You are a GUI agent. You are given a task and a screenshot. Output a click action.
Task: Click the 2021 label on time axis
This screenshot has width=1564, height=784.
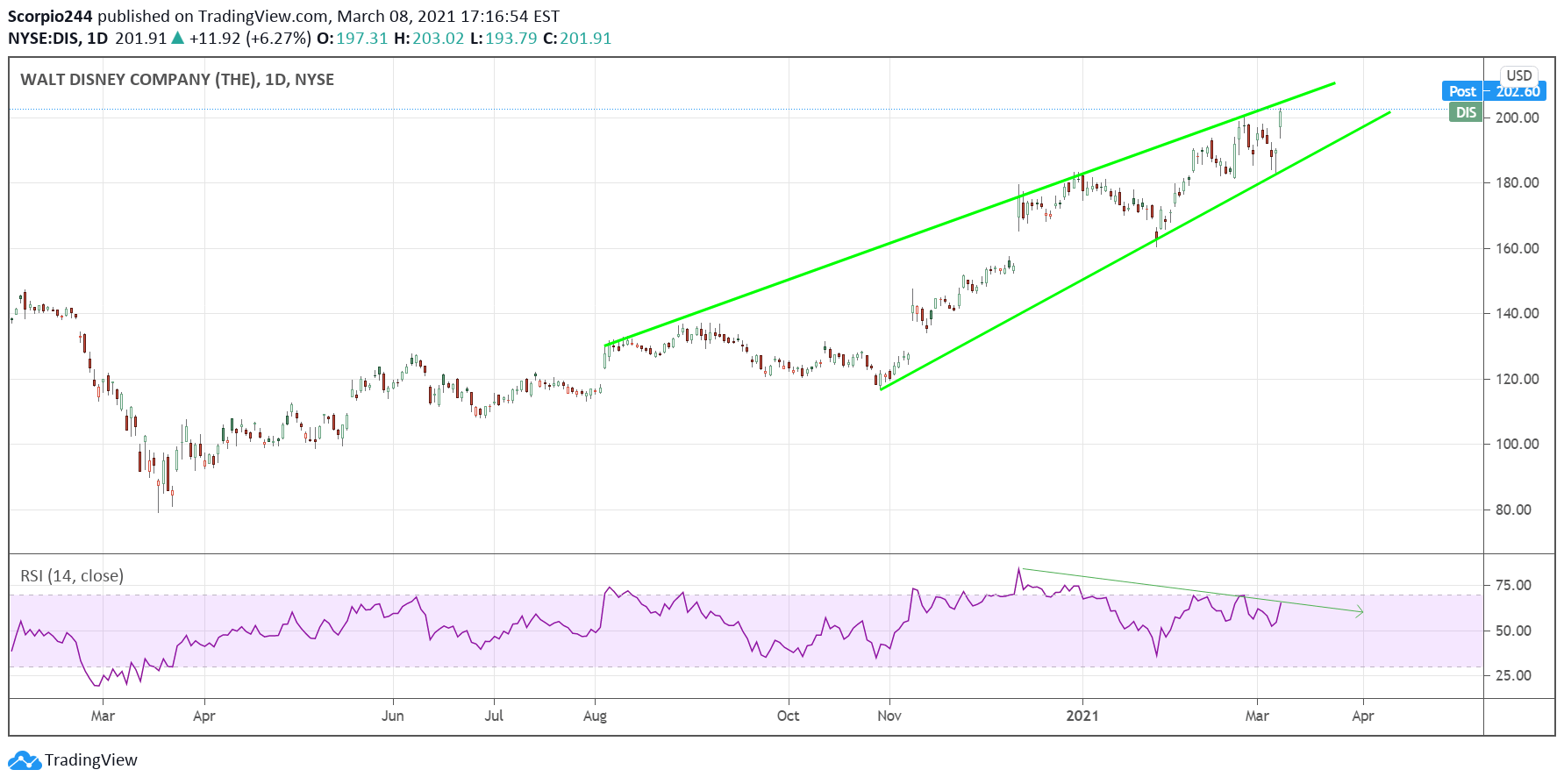(x=1082, y=716)
